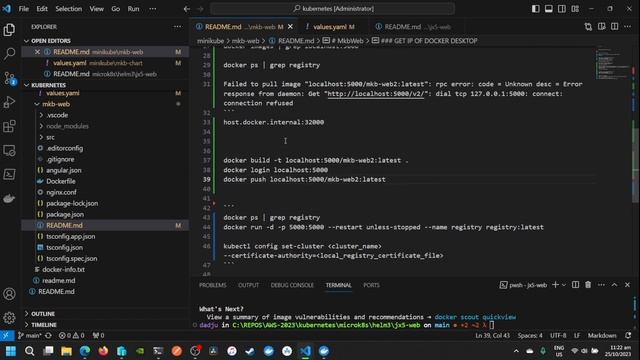The height and width of the screenshot is (360, 640).
Task: Open editor more actions ellipsis
Action: [x=627, y=27]
